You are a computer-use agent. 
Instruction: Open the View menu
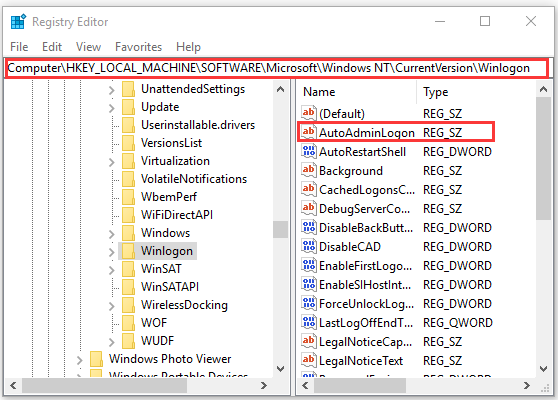(88, 47)
